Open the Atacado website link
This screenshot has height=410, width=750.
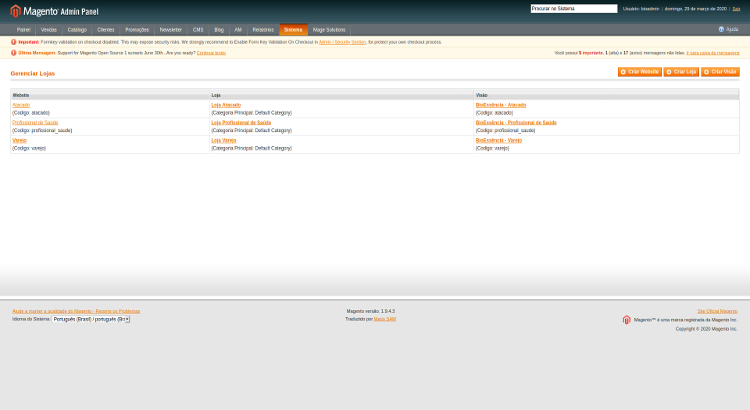point(21,105)
